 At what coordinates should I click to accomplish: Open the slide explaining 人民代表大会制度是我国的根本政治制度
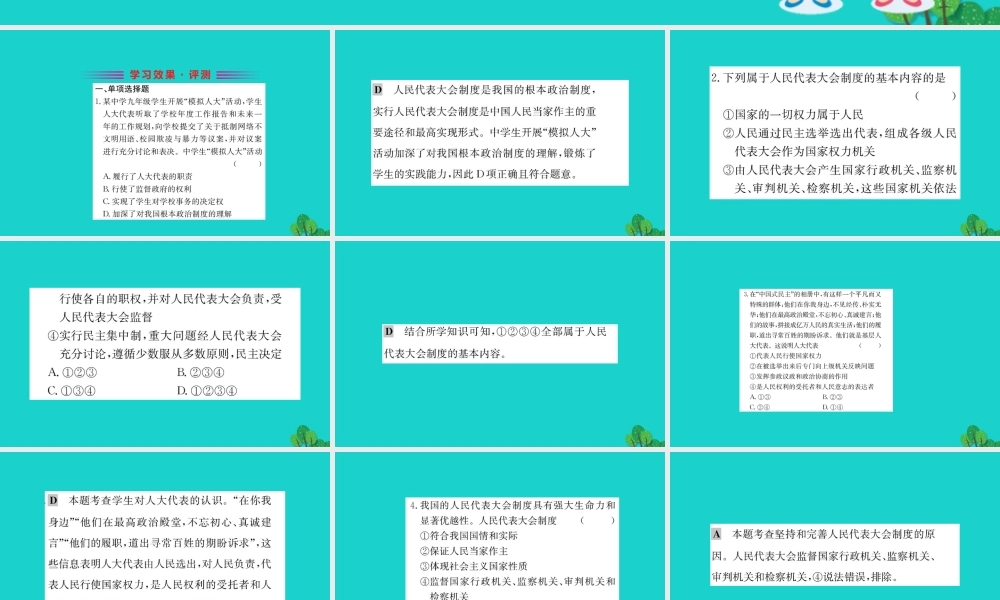click(499, 133)
